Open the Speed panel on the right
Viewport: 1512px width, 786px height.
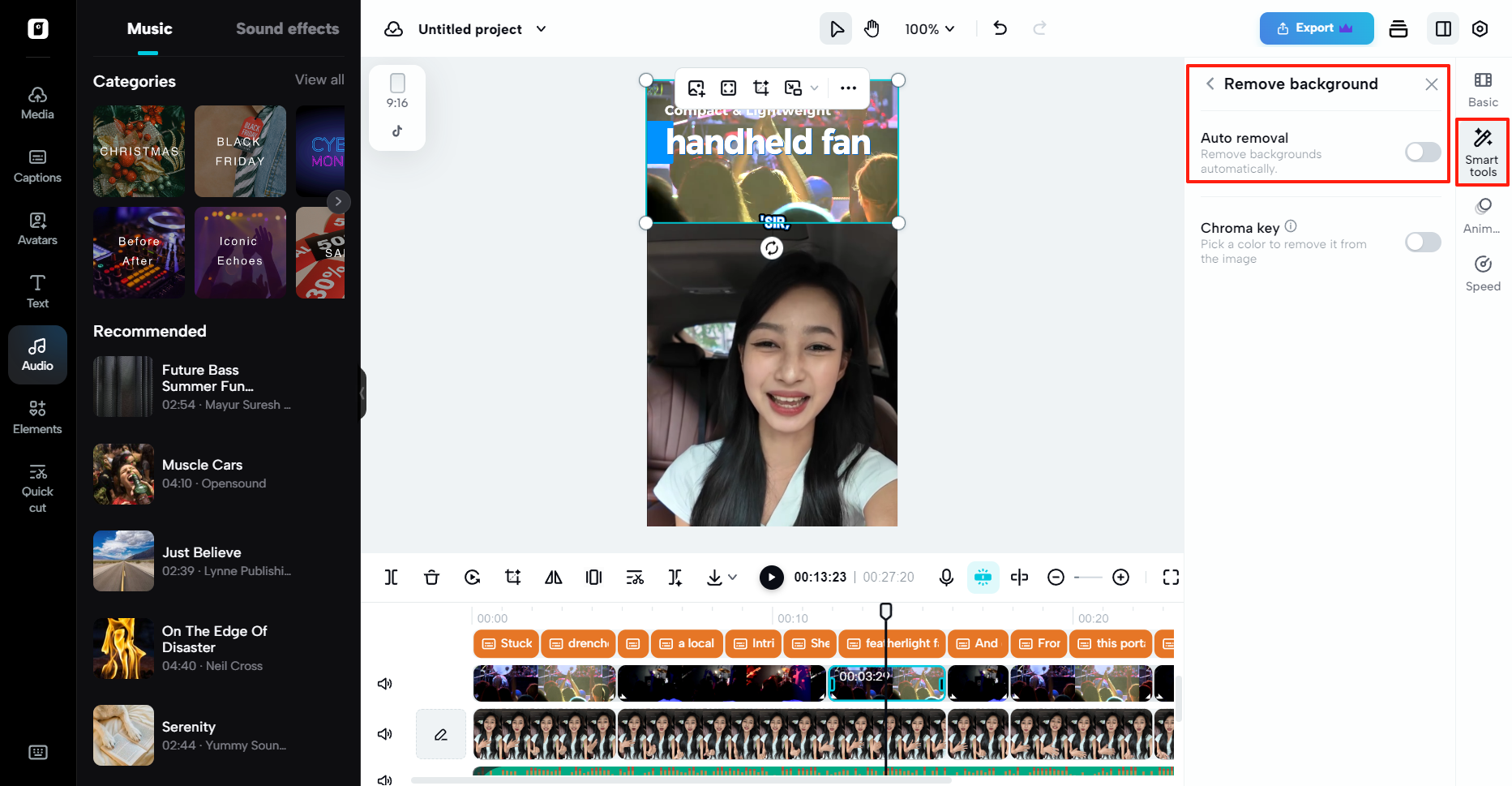tap(1483, 273)
